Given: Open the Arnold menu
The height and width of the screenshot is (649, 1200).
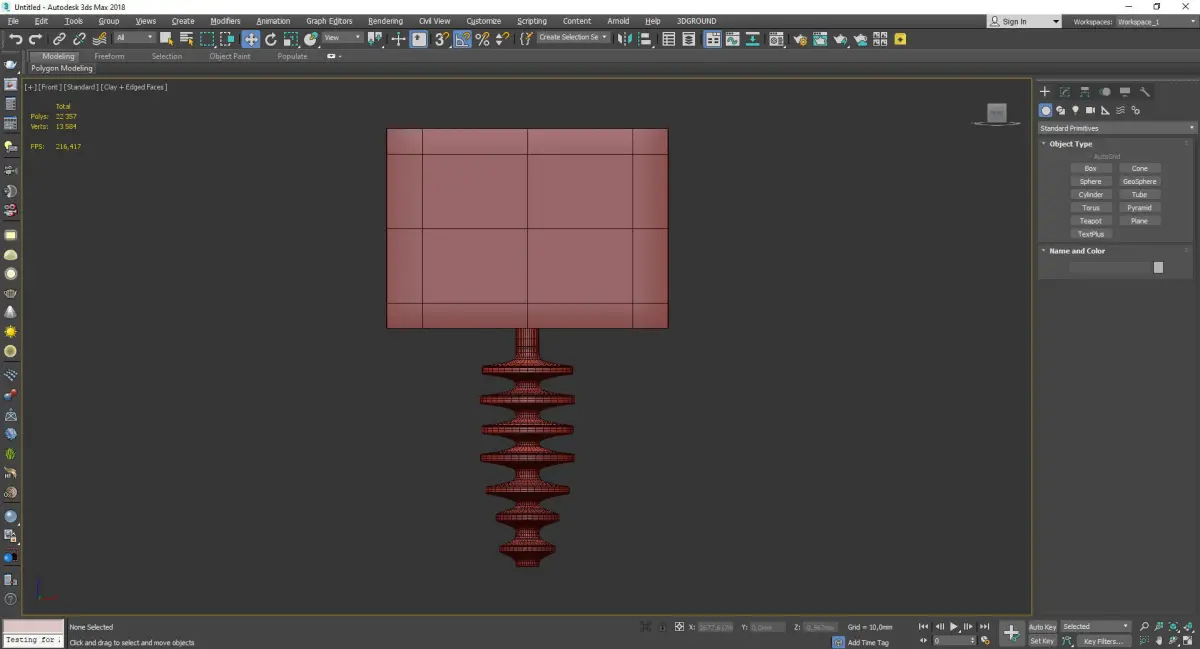Looking at the screenshot, I should [x=618, y=21].
